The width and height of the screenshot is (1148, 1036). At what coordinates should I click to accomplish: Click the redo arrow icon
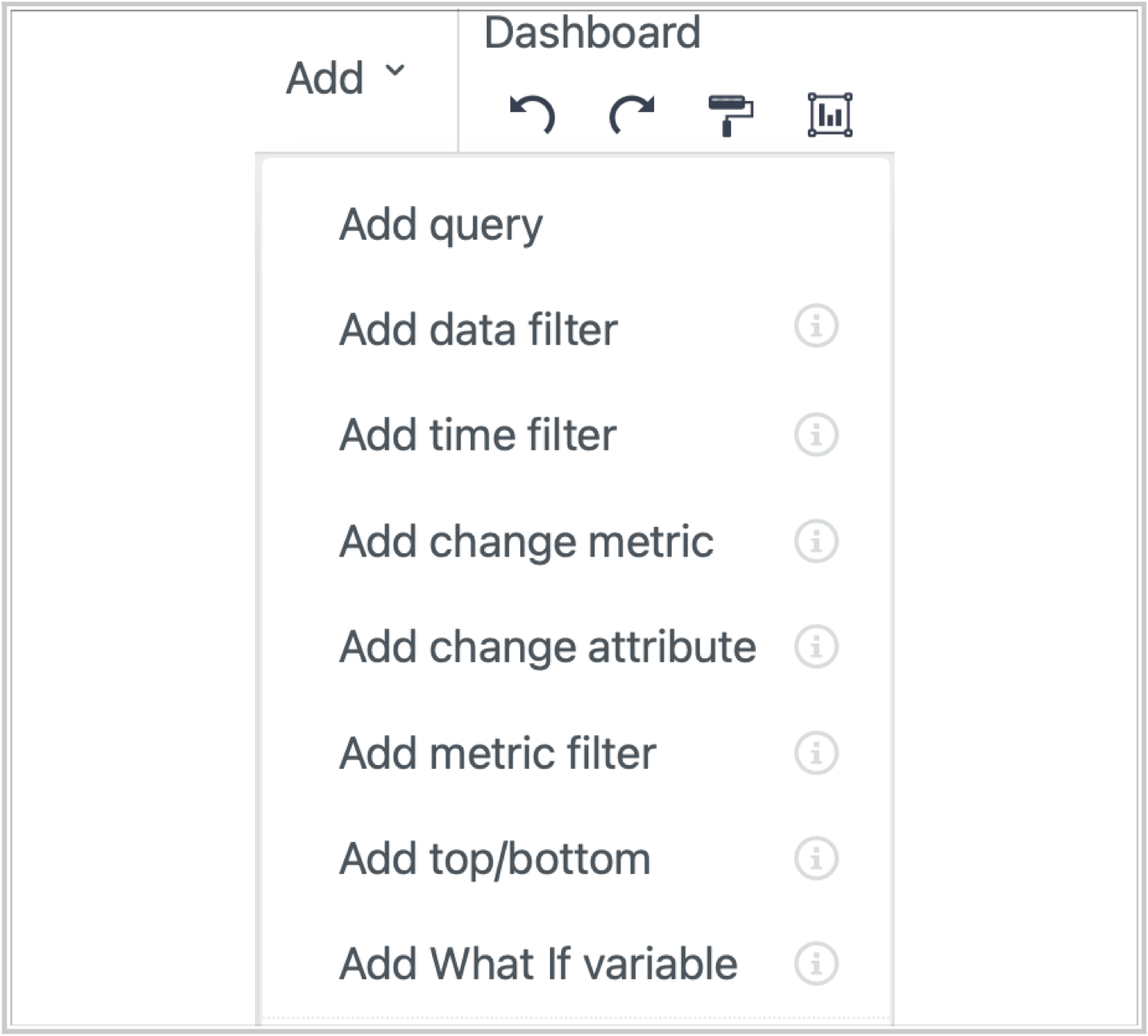click(632, 115)
